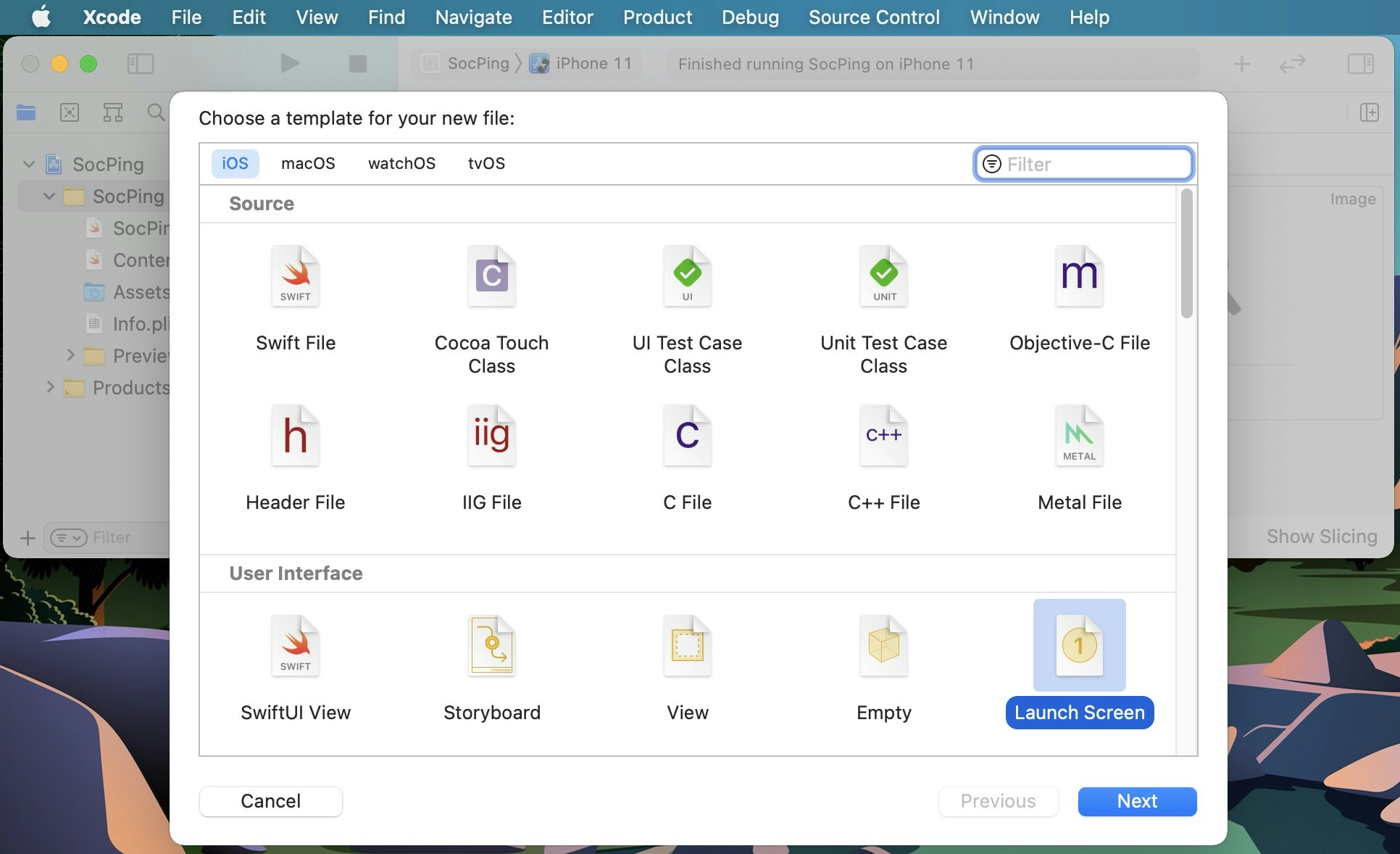Add a new file in navigator

tap(28, 538)
